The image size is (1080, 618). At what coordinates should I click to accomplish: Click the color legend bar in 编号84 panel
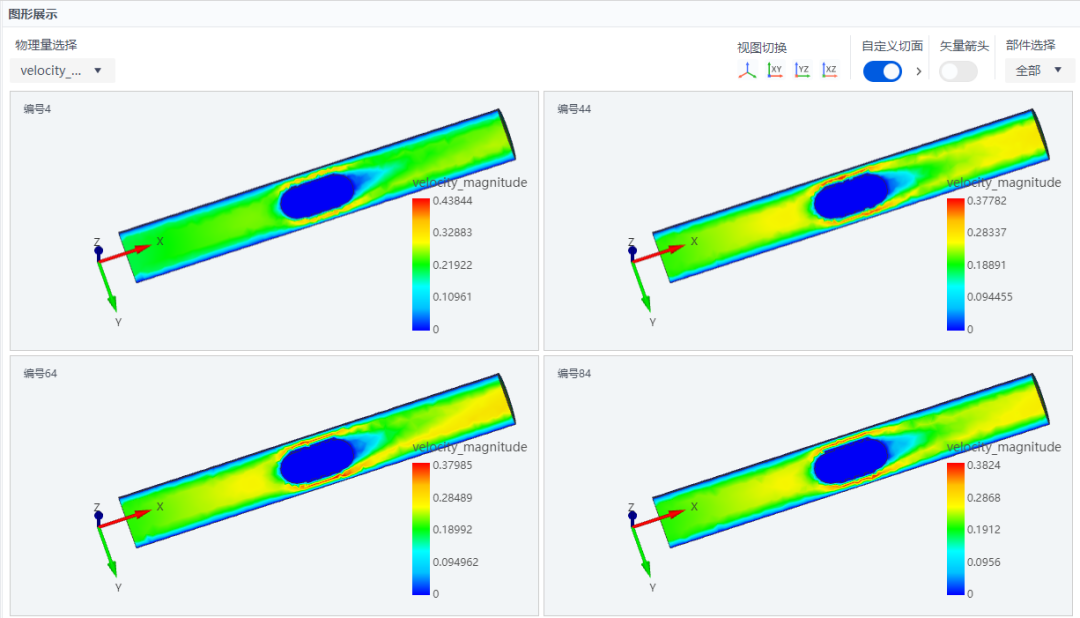click(x=955, y=528)
